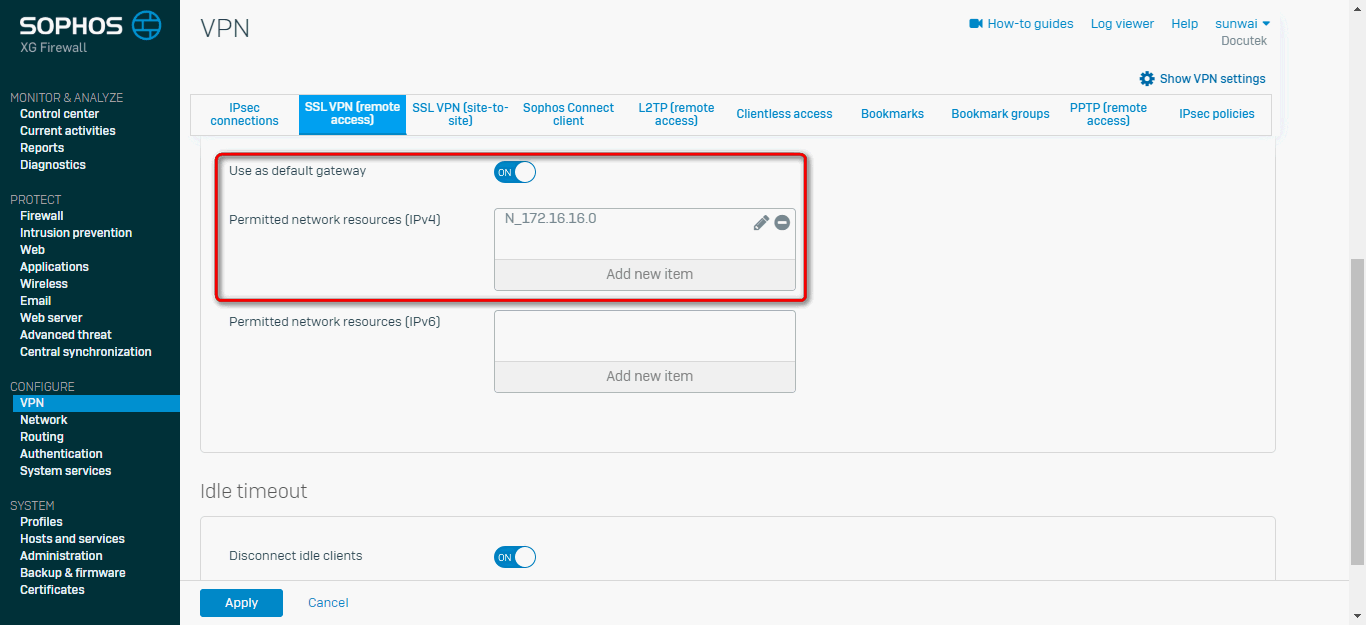Image resolution: width=1366 pixels, height=625 pixels.
Task: Click the Show VPN settings gear icon
Action: point(1147,78)
